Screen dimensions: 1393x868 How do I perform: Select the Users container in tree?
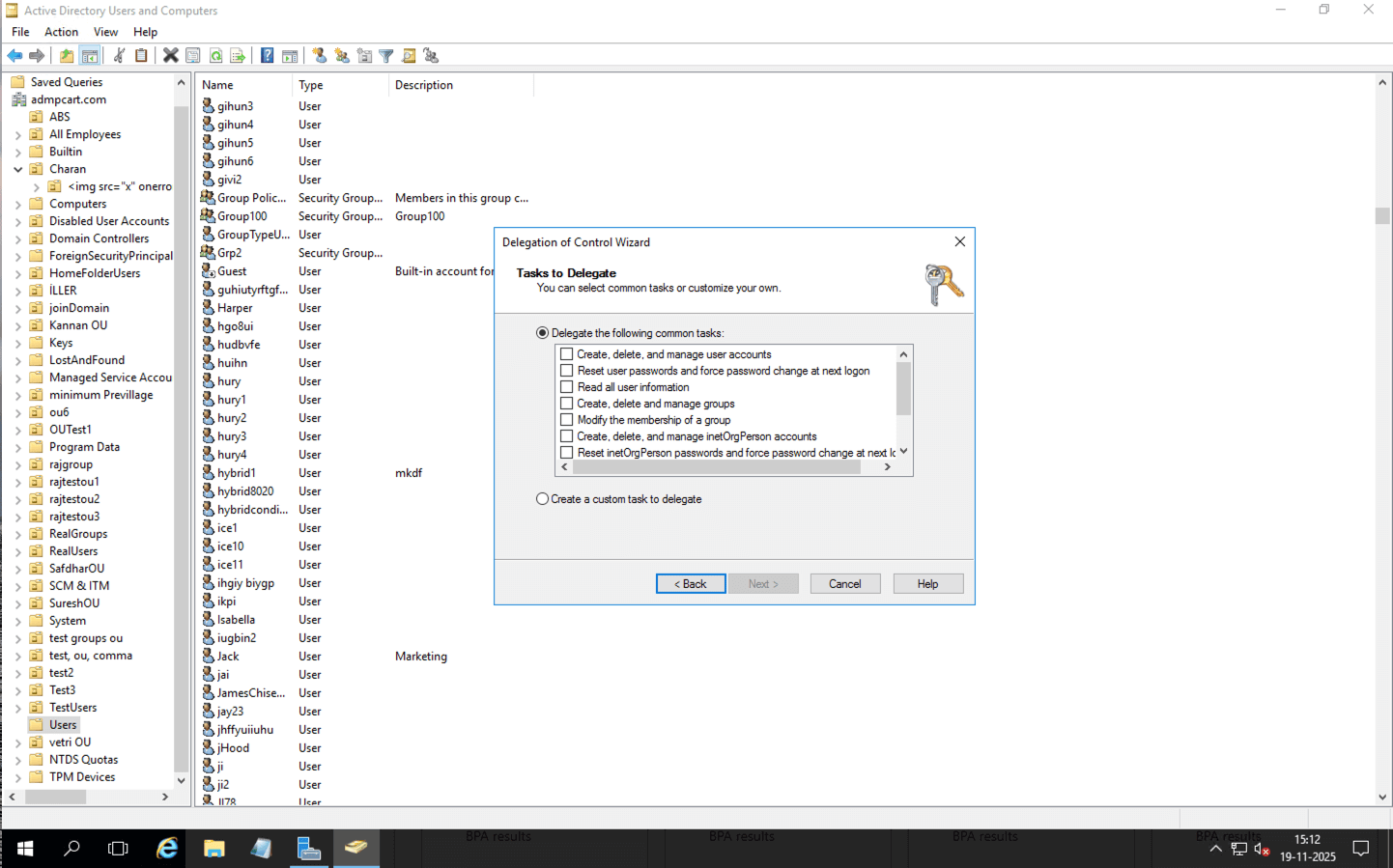click(63, 725)
